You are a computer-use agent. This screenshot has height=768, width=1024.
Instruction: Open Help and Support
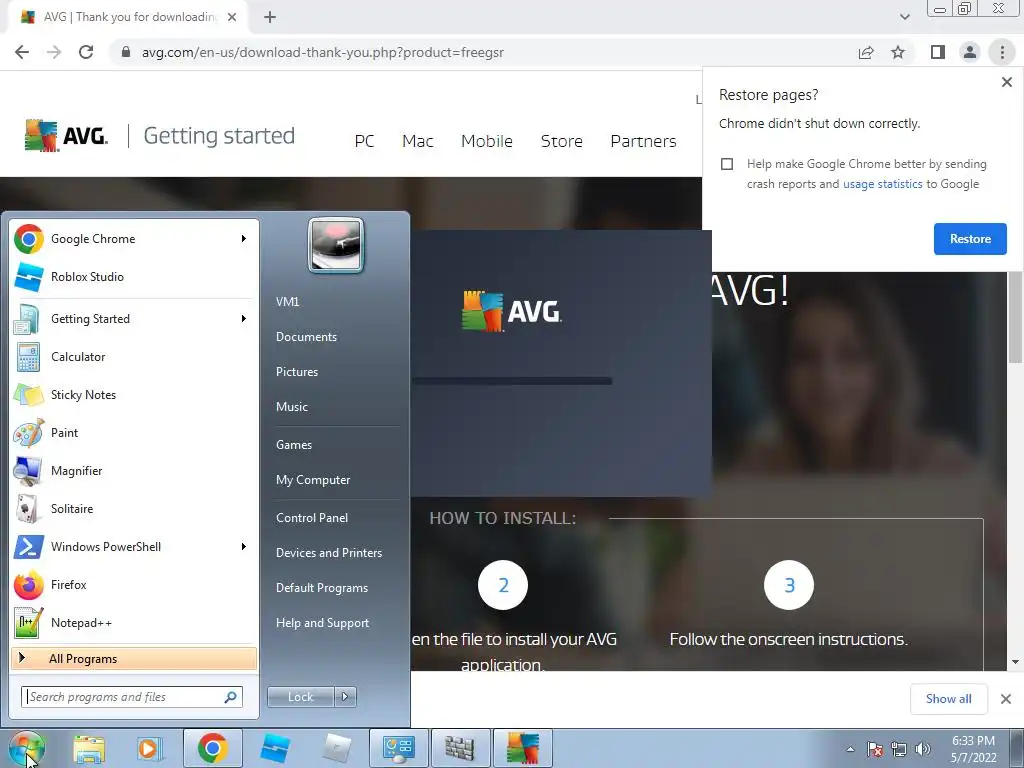pos(323,623)
